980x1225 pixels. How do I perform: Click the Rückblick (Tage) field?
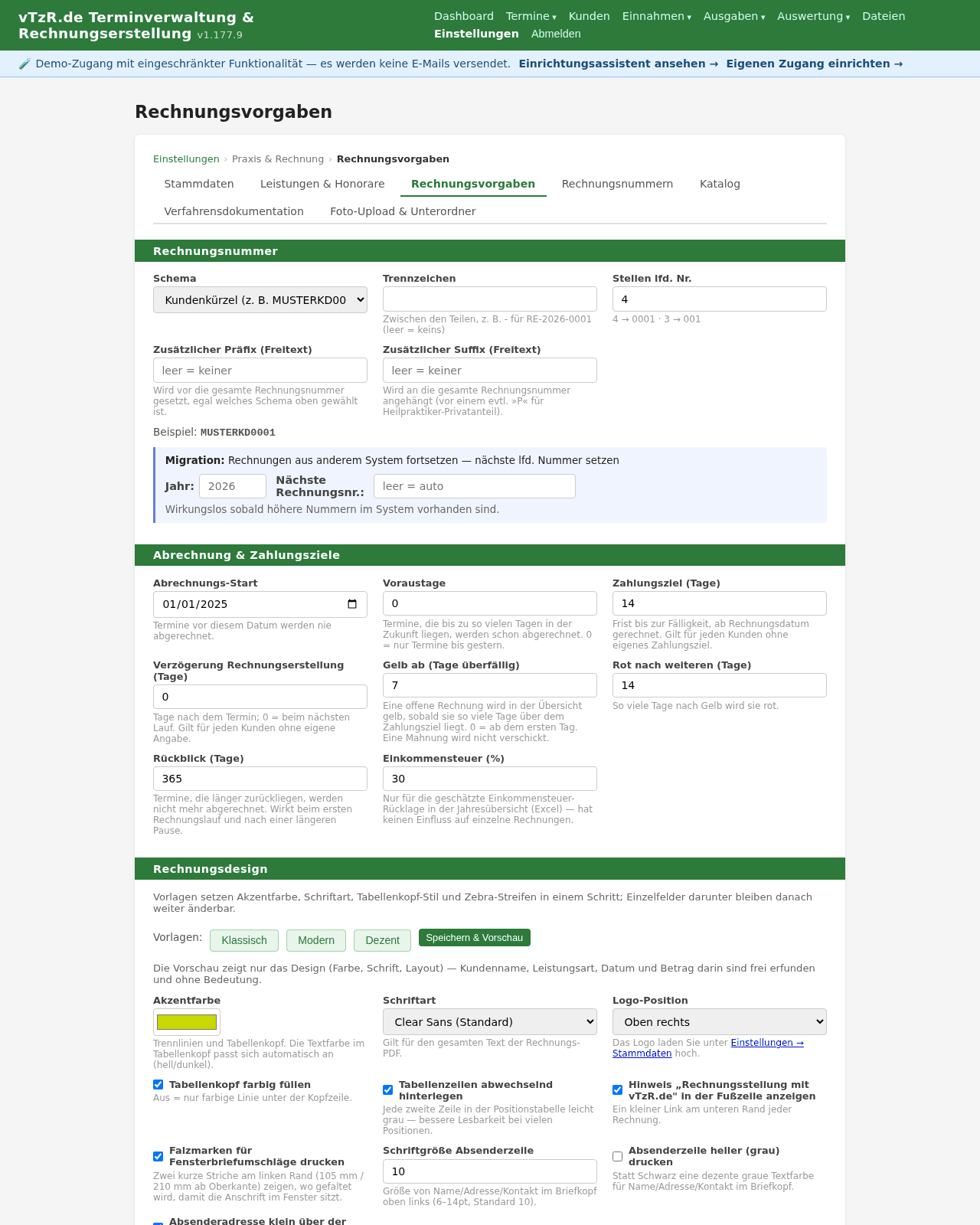(x=260, y=779)
